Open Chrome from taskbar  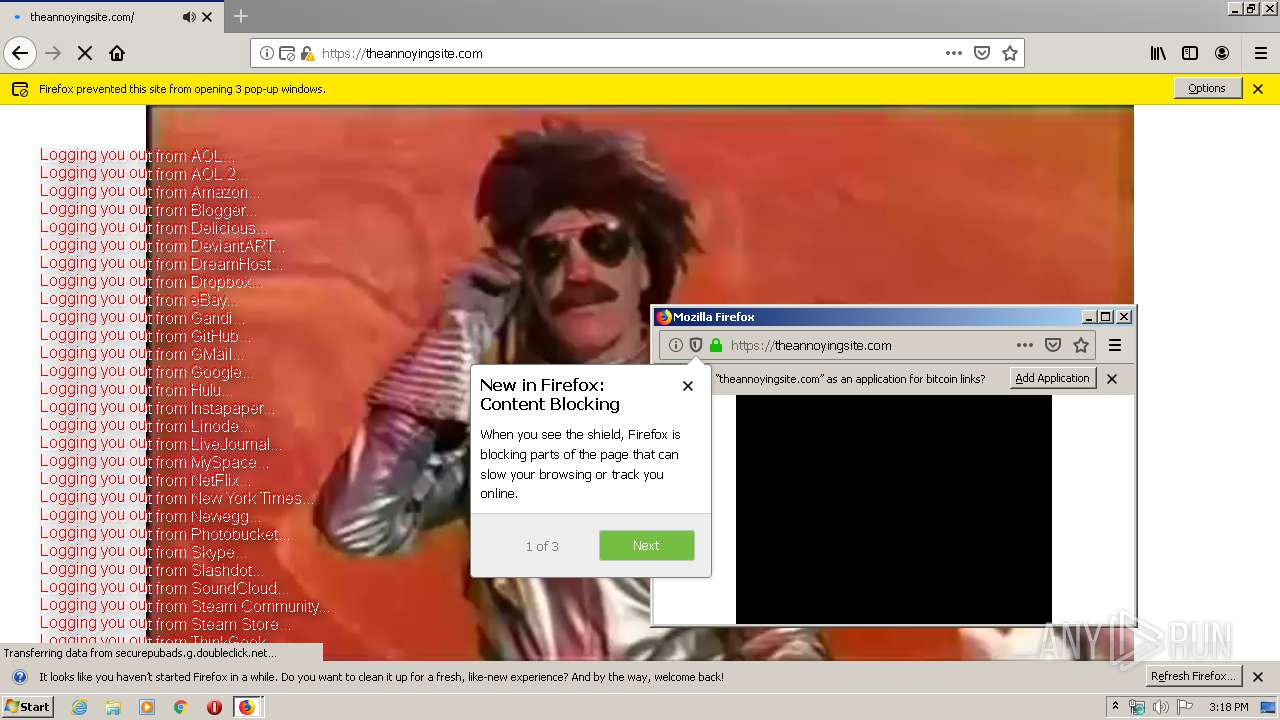(180, 707)
